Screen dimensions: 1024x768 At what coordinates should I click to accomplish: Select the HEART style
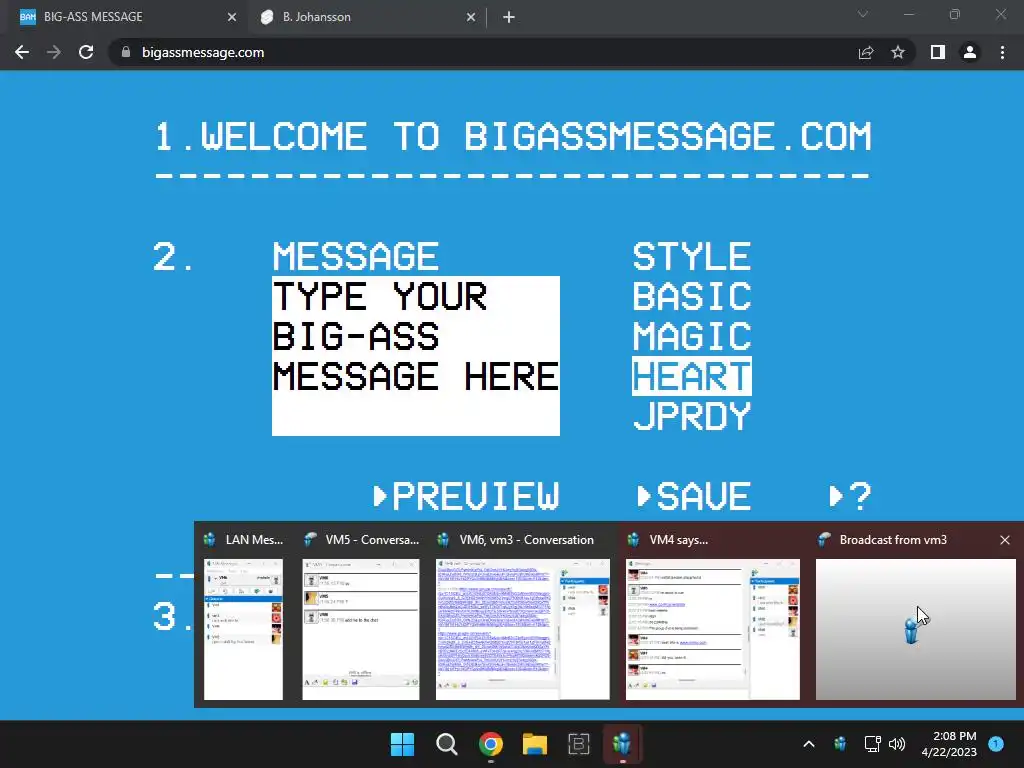(x=692, y=376)
